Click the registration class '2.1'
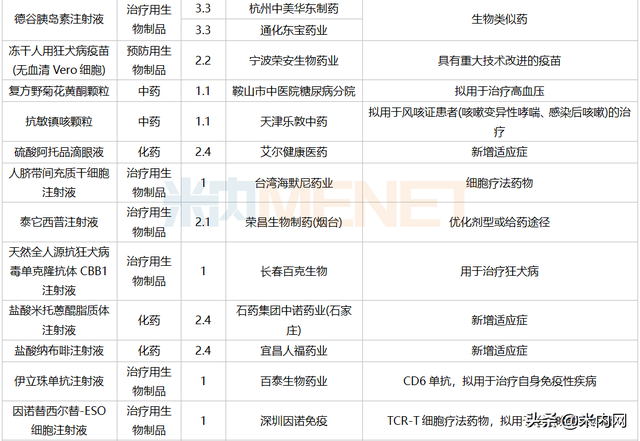Image resolution: width=640 pixels, height=441 pixels. (203, 222)
